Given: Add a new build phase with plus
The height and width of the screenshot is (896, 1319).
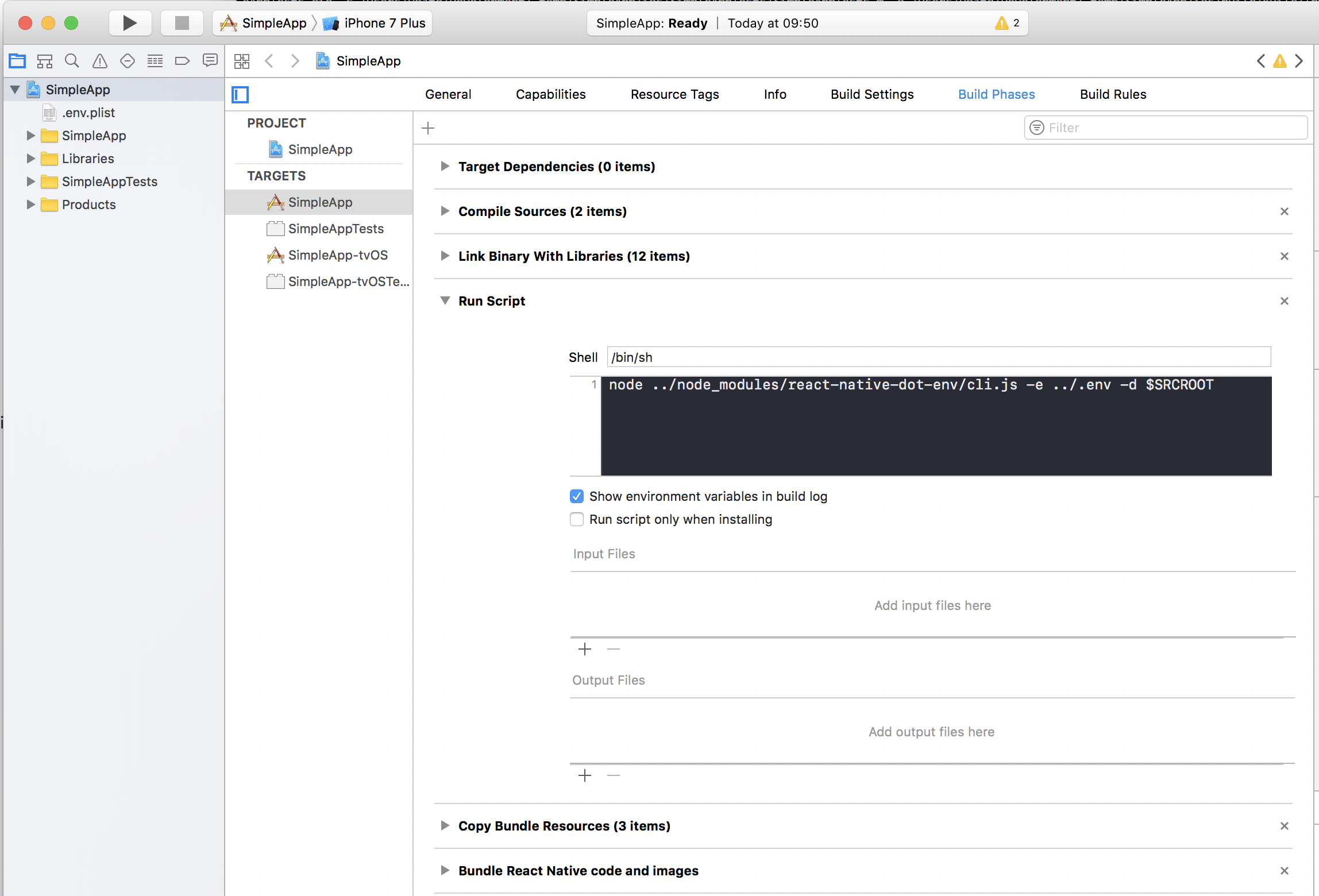Looking at the screenshot, I should point(428,128).
